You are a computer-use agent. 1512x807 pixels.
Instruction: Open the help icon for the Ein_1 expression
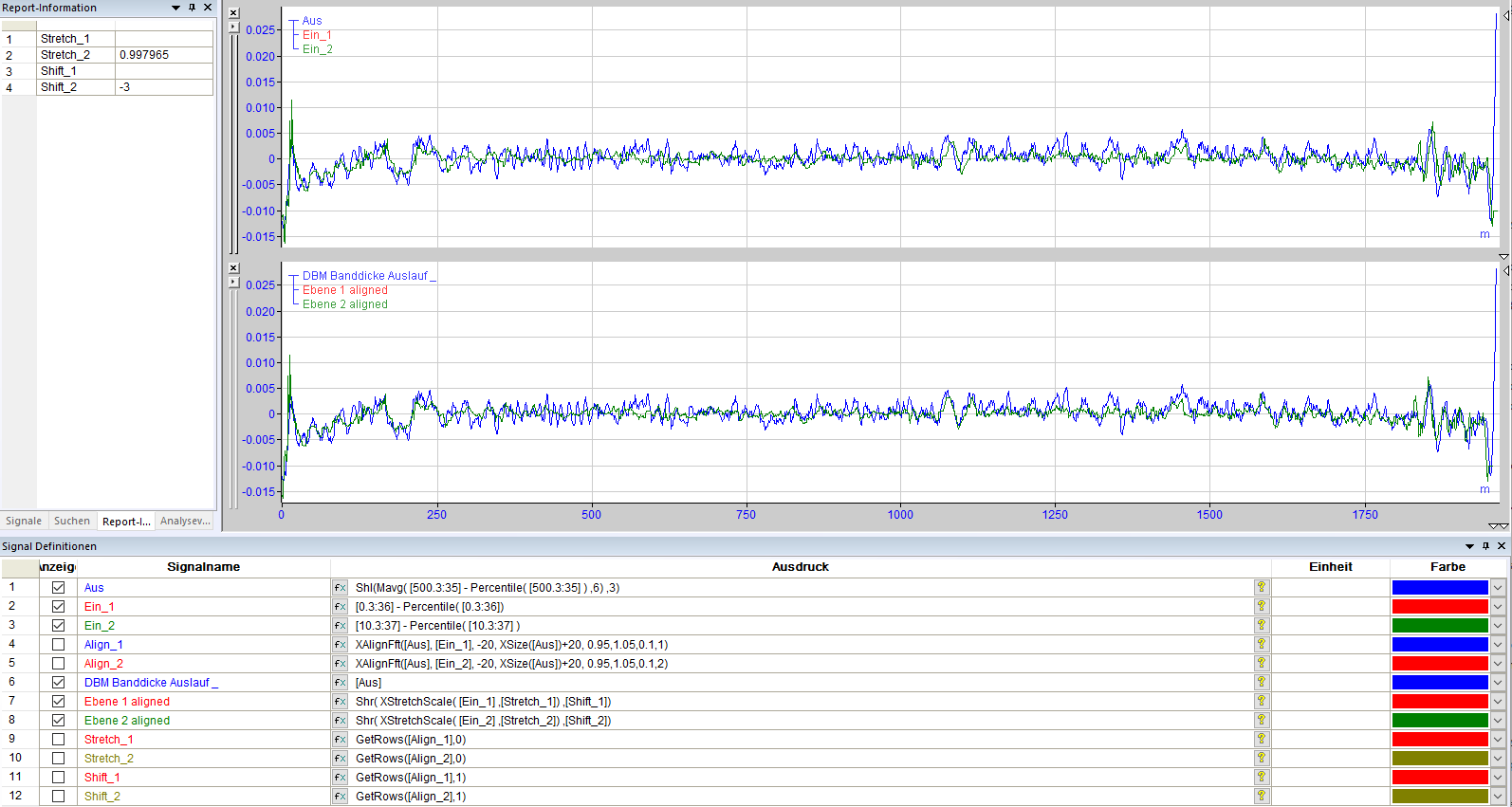[x=1262, y=607]
